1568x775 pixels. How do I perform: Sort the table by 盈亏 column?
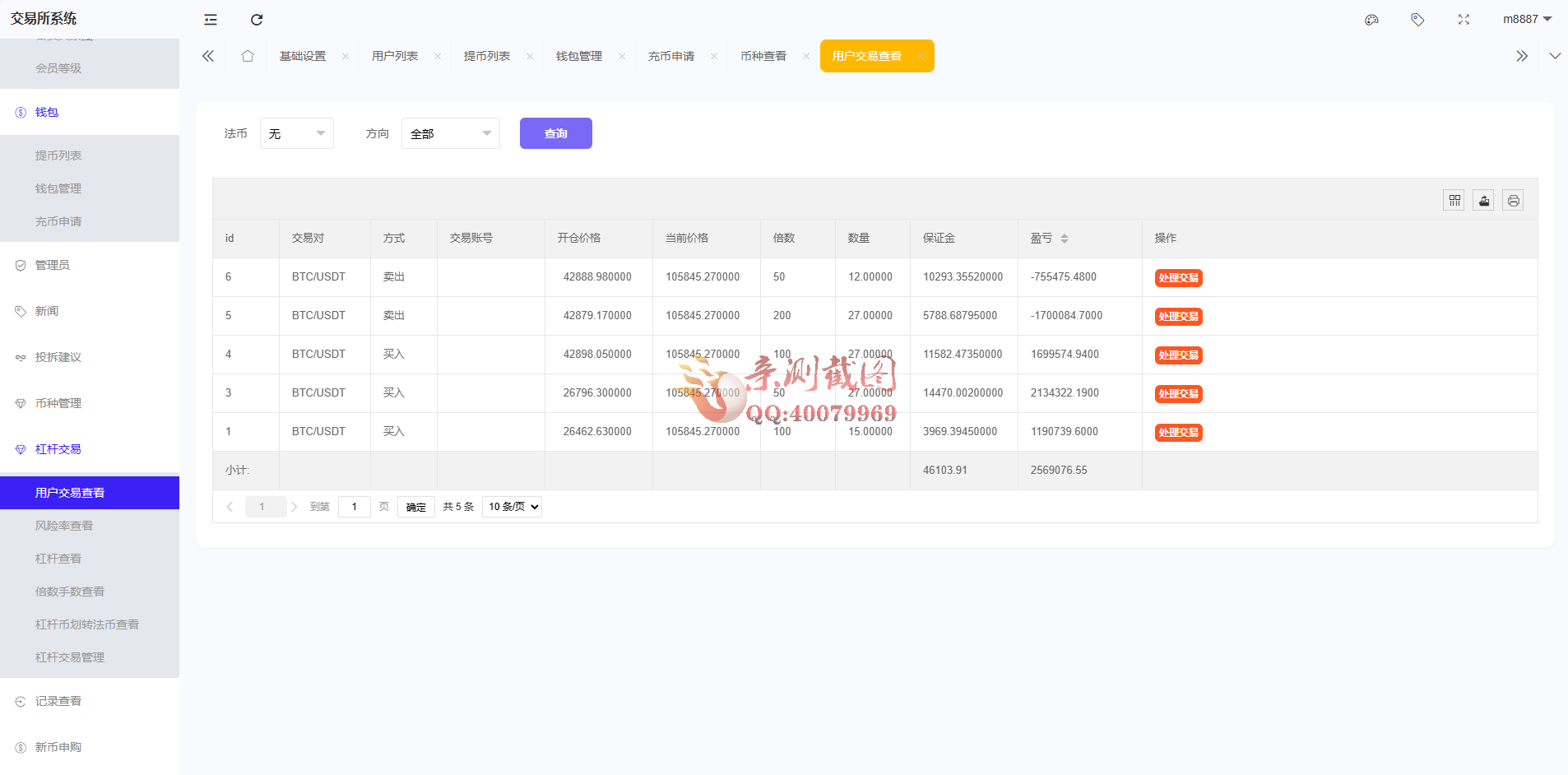coord(1064,239)
